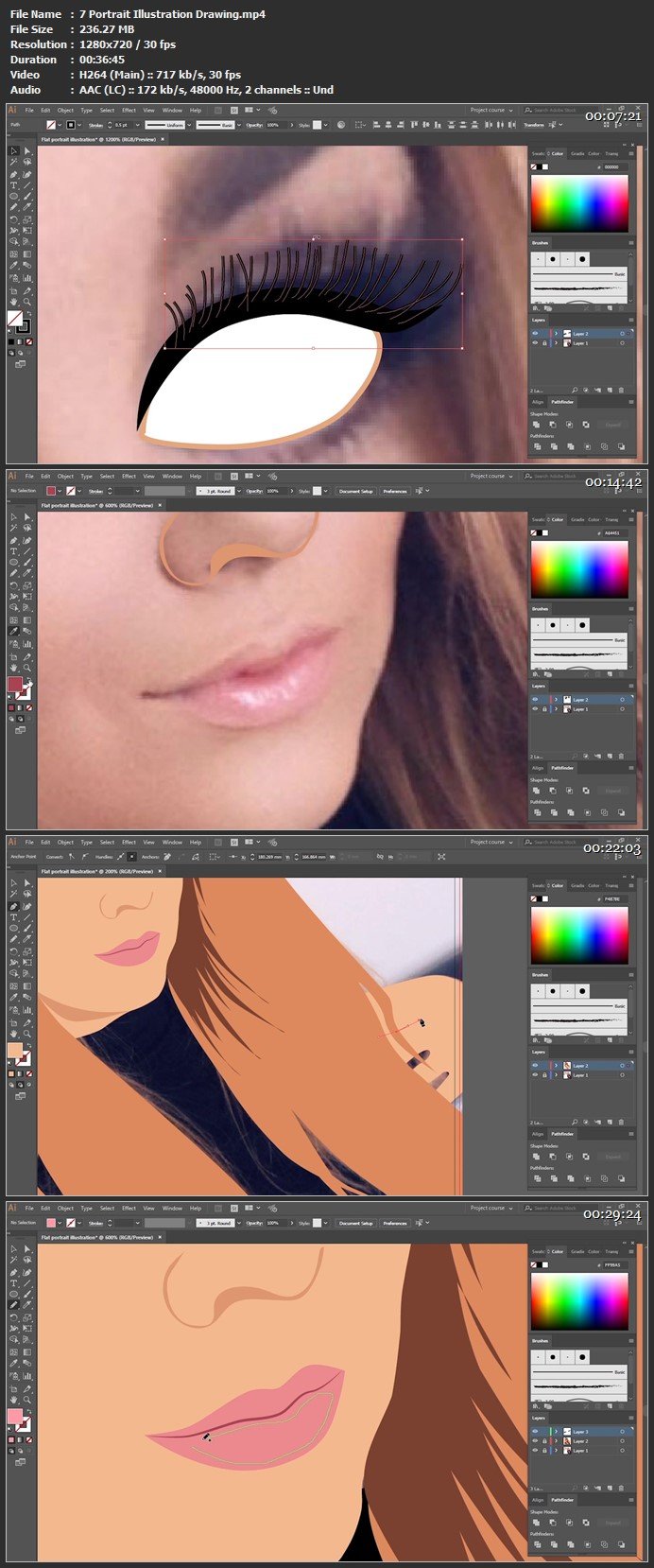Click the red fill swatch in 00:14:42 toolbar
654x1568 pixels.
(15, 684)
